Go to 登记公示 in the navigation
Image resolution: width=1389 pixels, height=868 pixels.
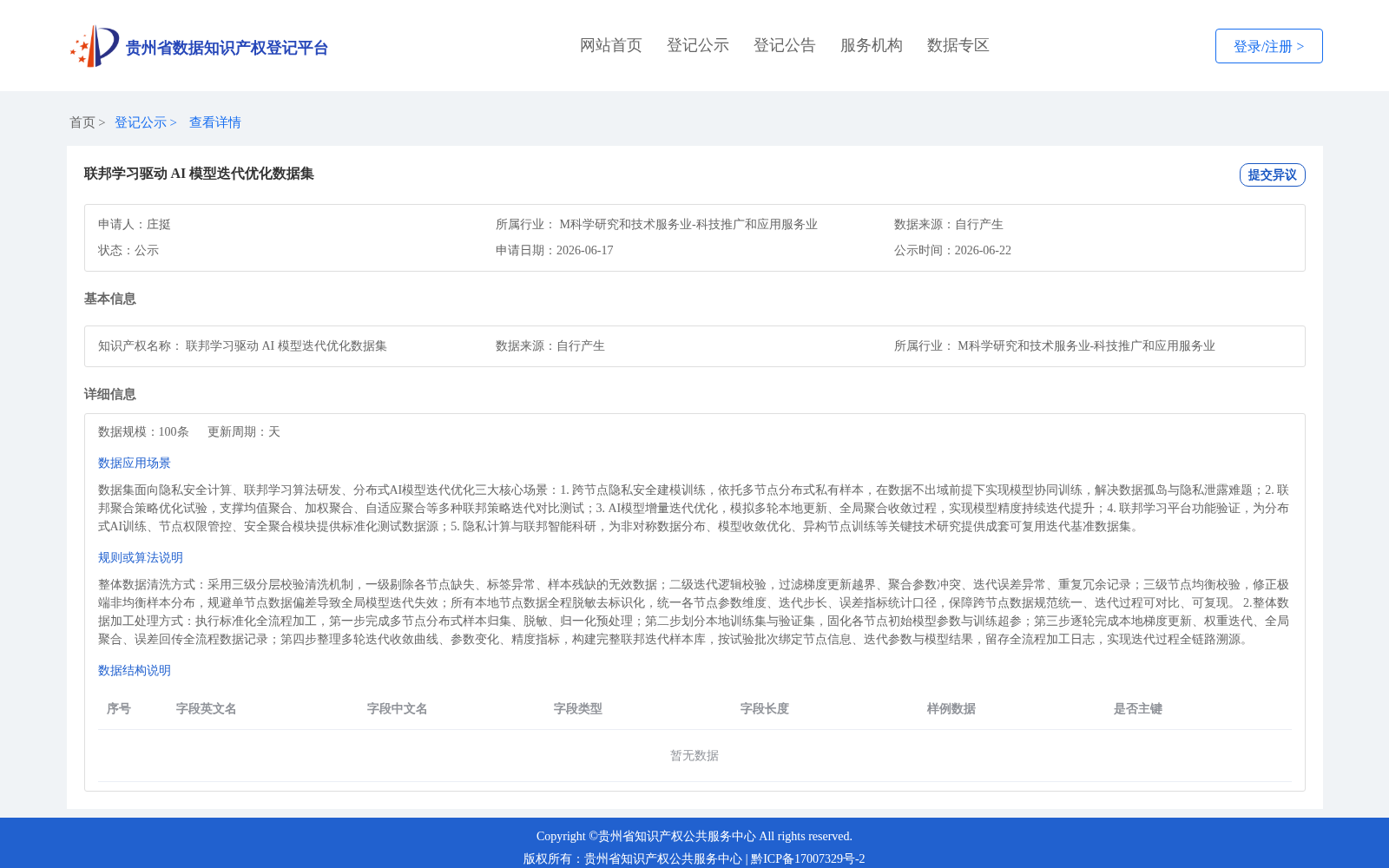(x=698, y=45)
